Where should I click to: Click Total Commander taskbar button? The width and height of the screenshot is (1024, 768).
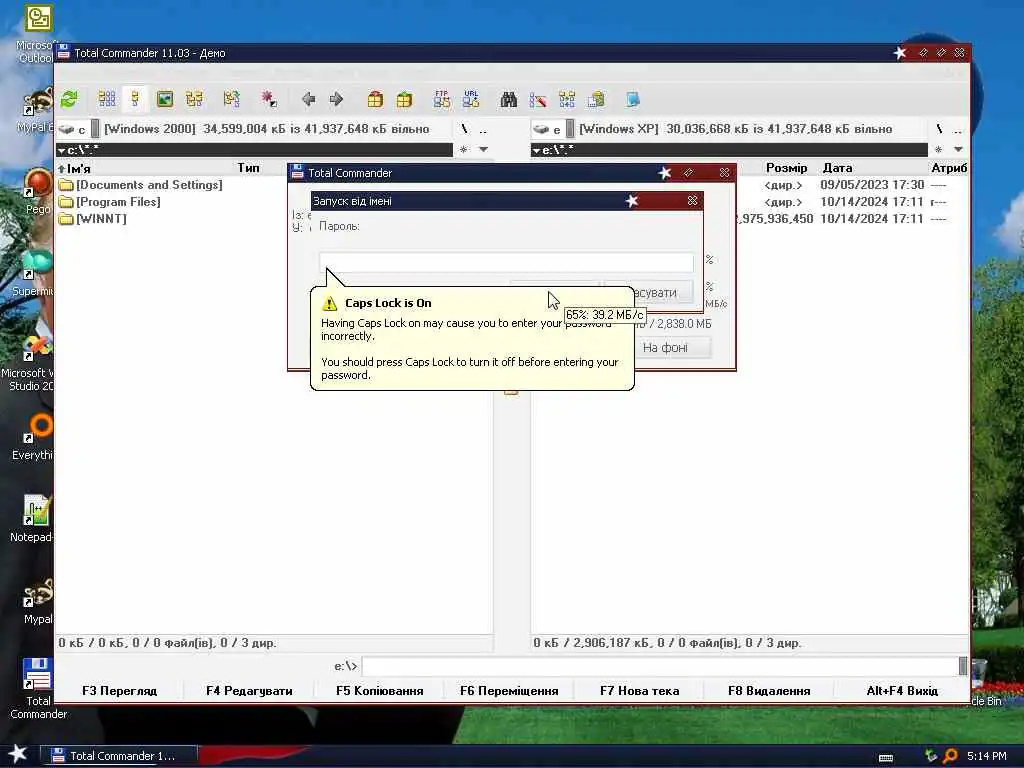point(118,756)
